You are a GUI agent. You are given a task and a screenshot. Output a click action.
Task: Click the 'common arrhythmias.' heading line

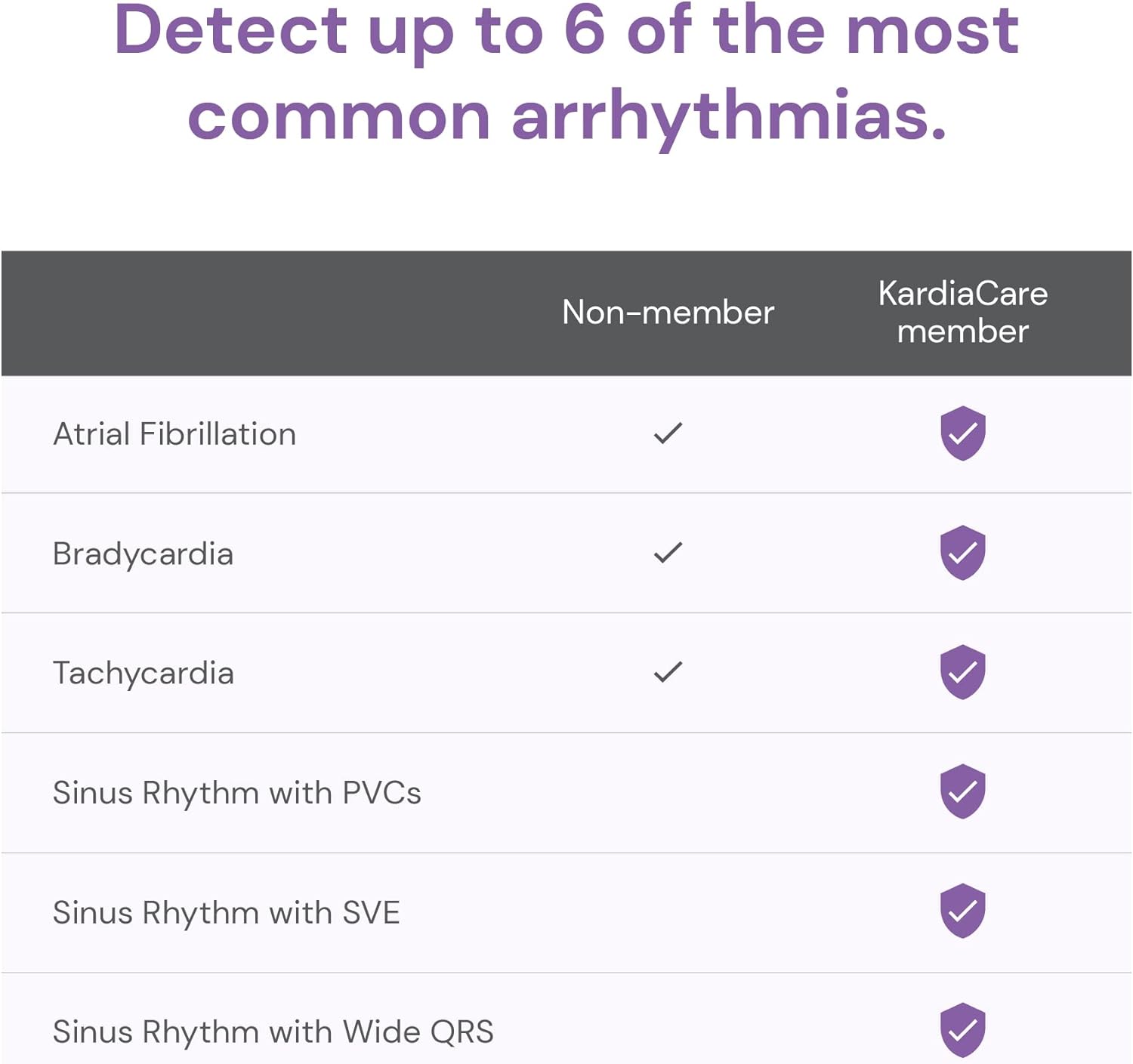click(566, 117)
